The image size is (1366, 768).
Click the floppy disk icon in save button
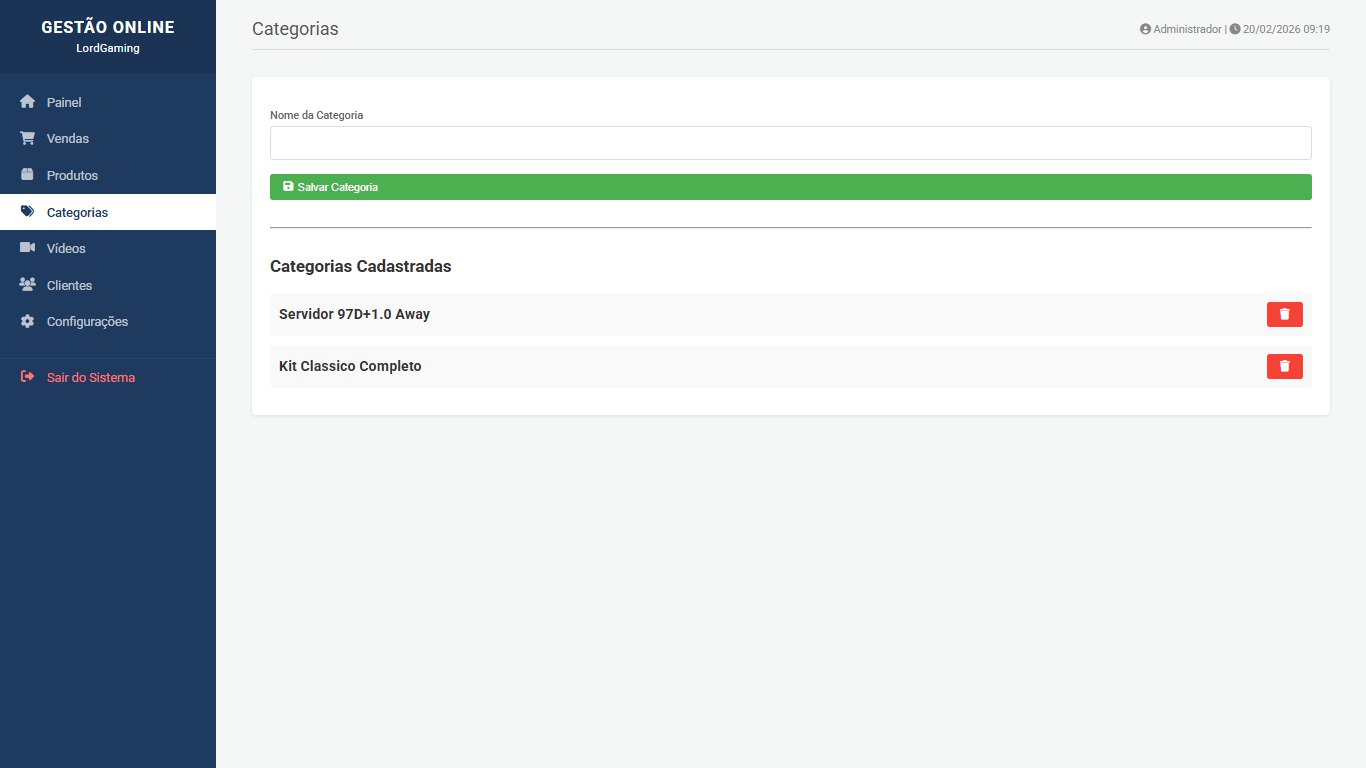[288, 187]
